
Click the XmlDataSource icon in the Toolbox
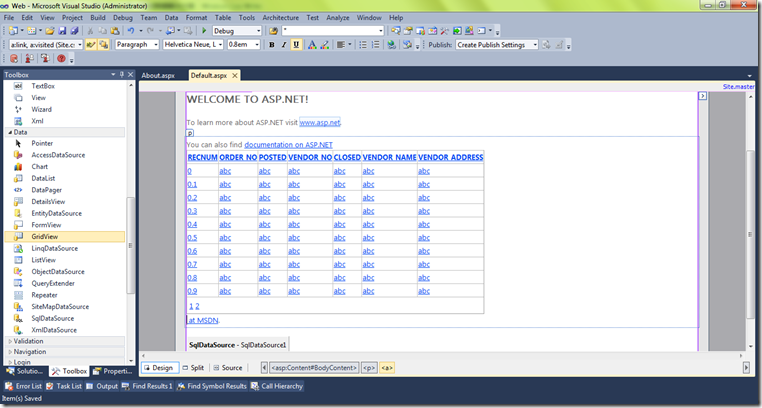click(18, 330)
